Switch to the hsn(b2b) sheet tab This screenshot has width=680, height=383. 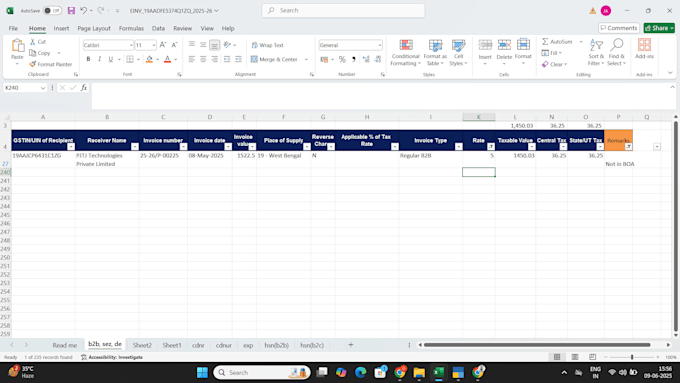pyautogui.click(x=276, y=345)
